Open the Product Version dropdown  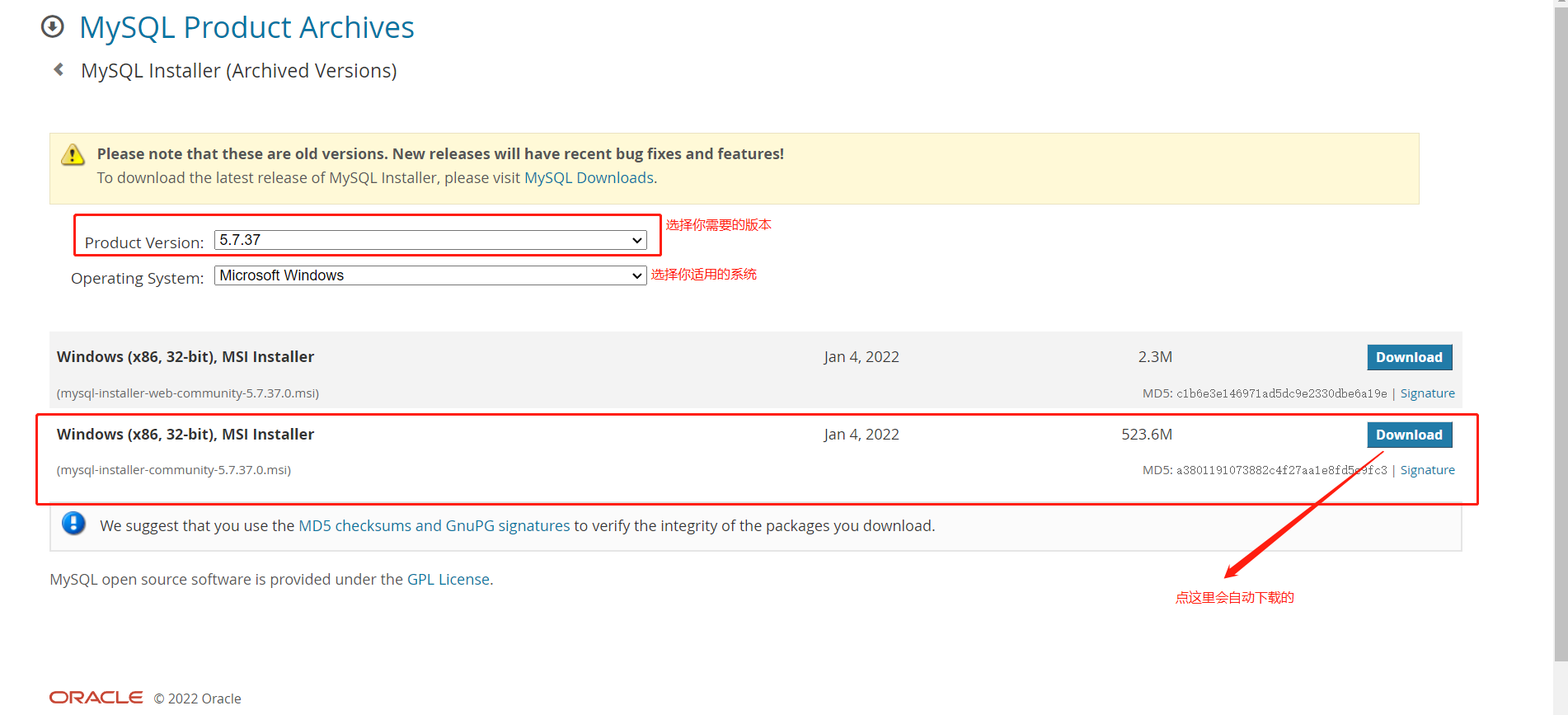[x=430, y=240]
